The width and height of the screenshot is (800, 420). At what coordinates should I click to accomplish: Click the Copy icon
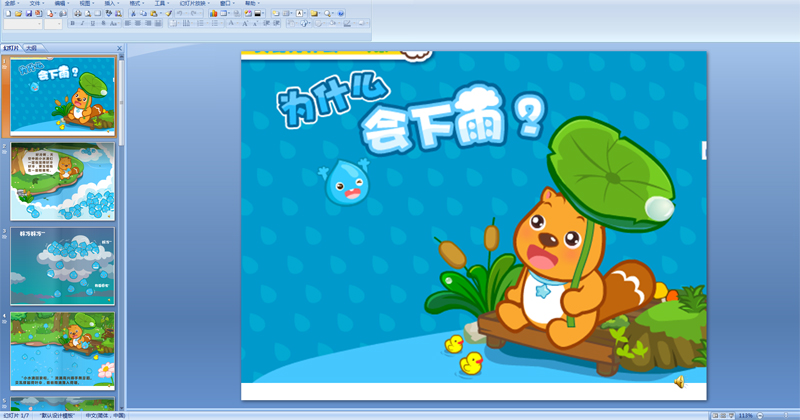[x=143, y=14]
